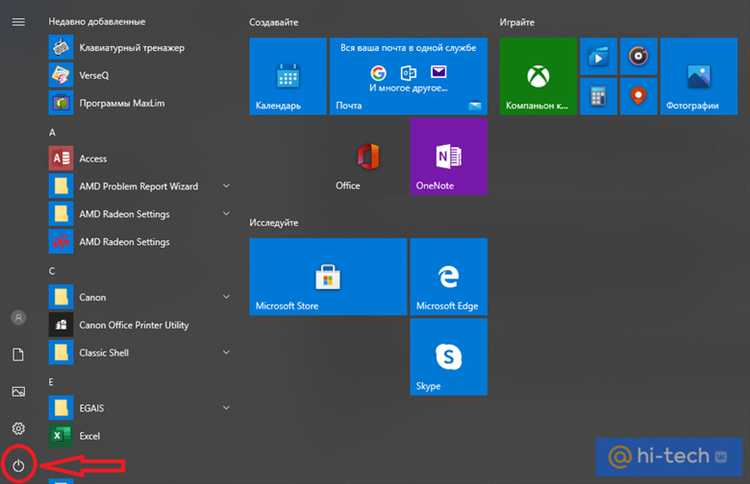
Task: Open the Календарь tile
Action: (x=288, y=76)
